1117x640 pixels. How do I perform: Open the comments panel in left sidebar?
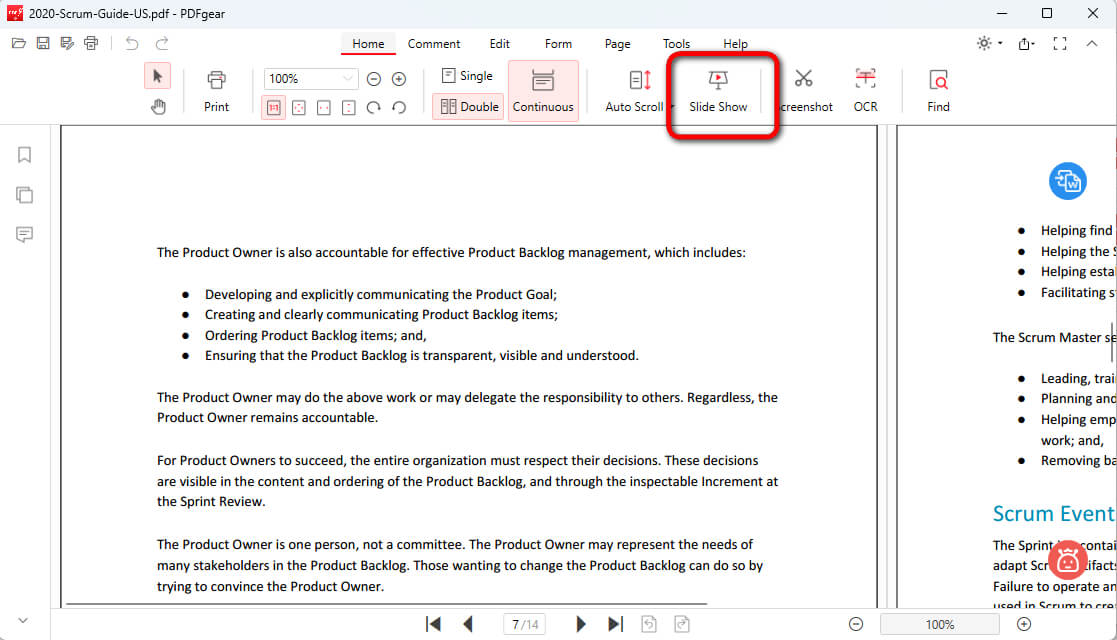coord(25,234)
